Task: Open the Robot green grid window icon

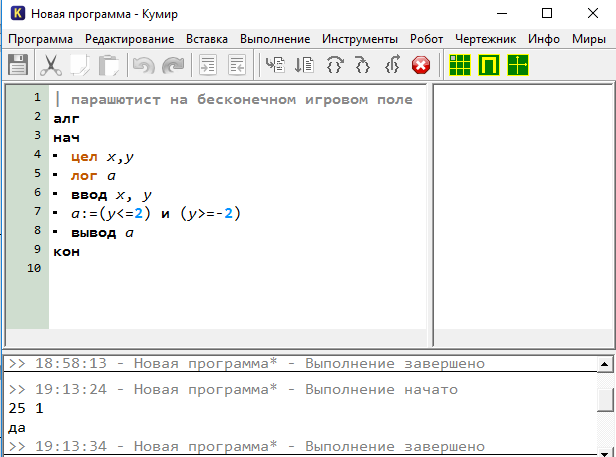Action: click(460, 65)
